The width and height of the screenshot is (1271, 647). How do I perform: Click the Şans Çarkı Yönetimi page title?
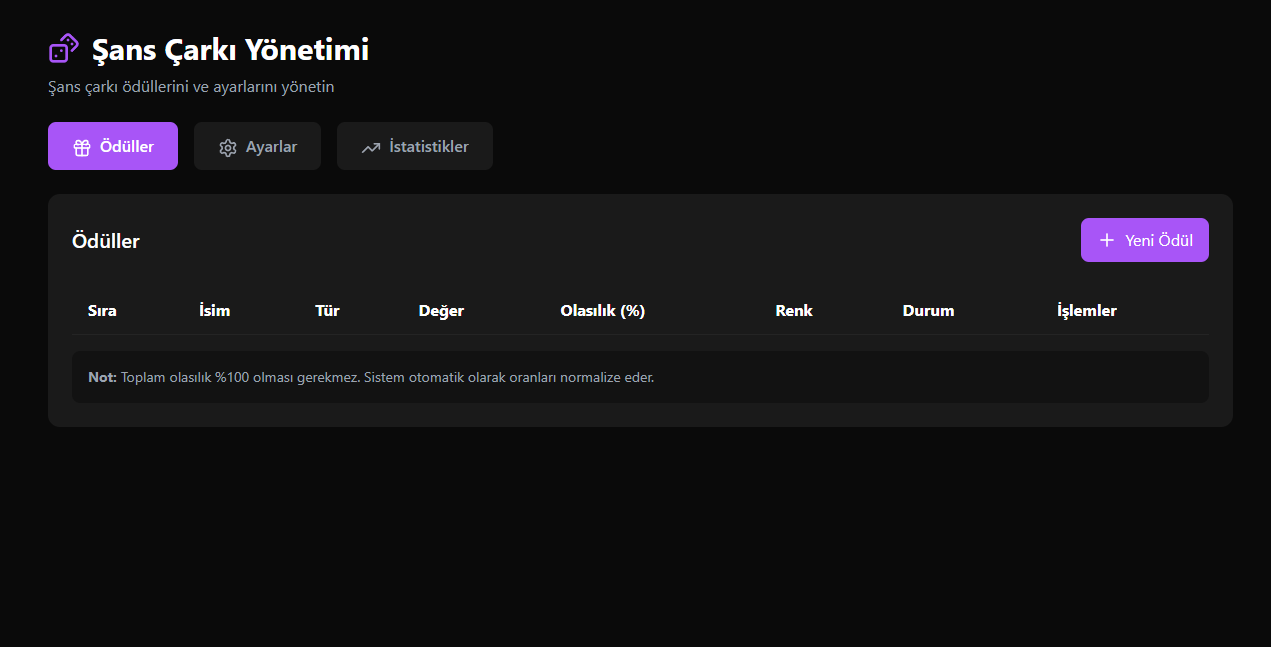(x=230, y=49)
